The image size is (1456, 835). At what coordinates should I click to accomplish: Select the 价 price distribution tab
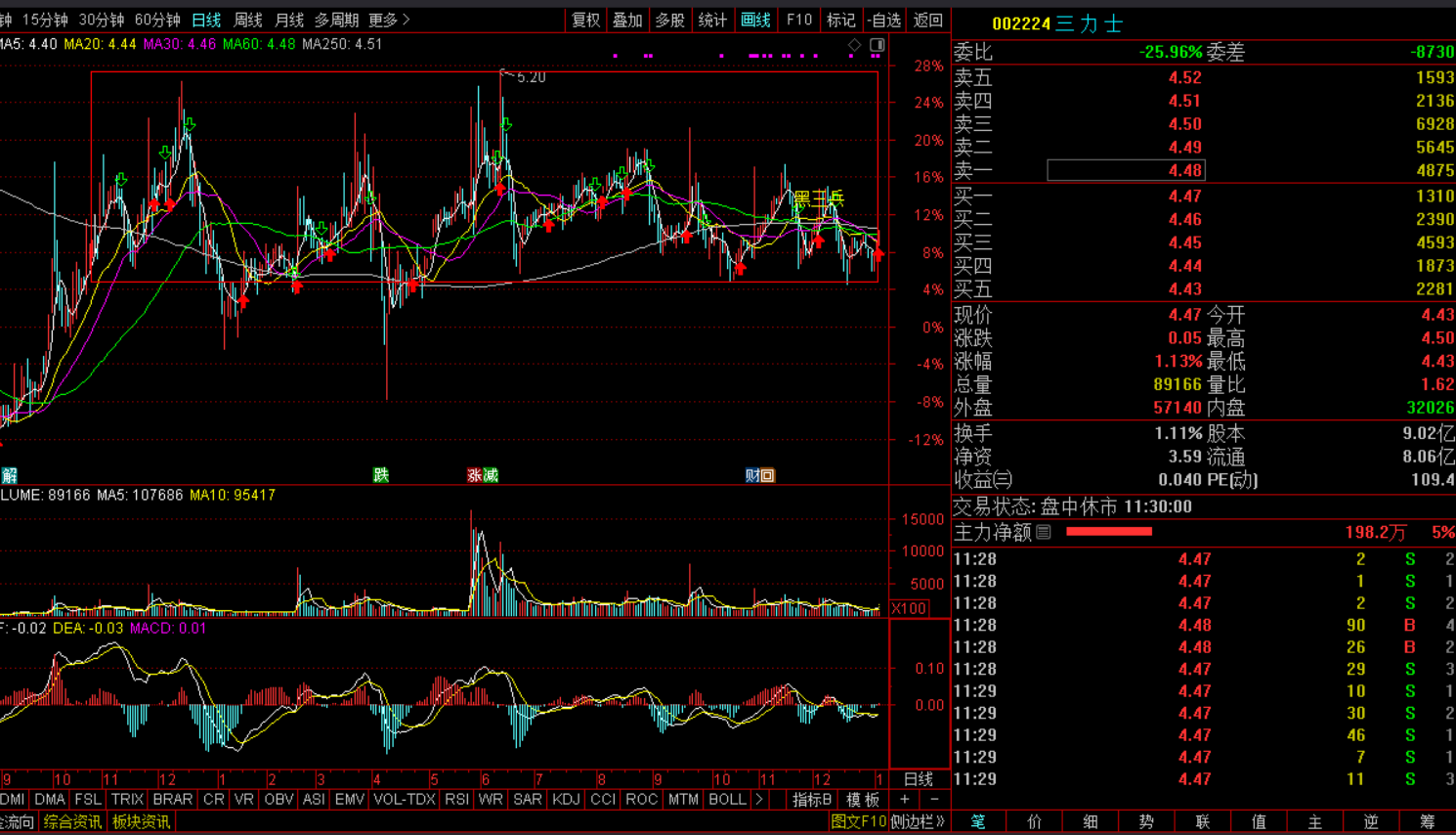1034,822
